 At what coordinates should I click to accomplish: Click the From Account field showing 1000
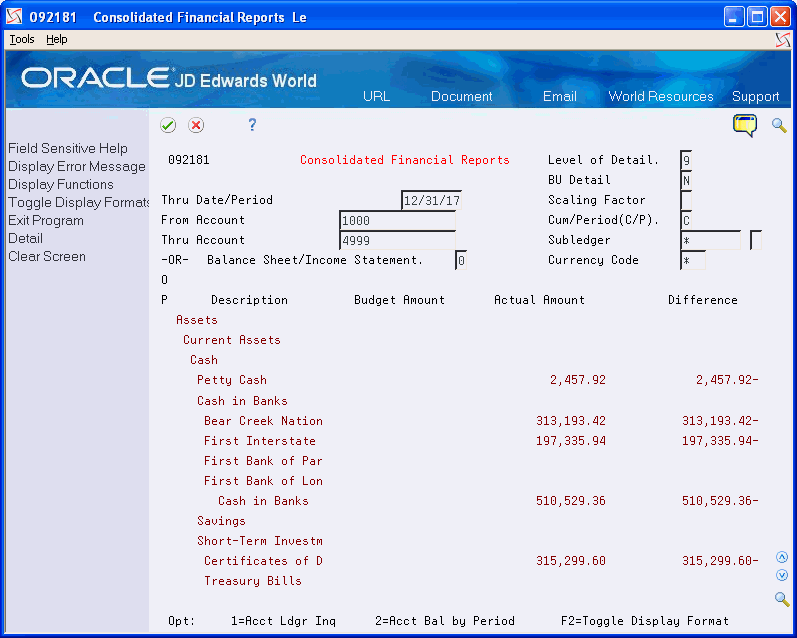pyautogui.click(x=397, y=221)
